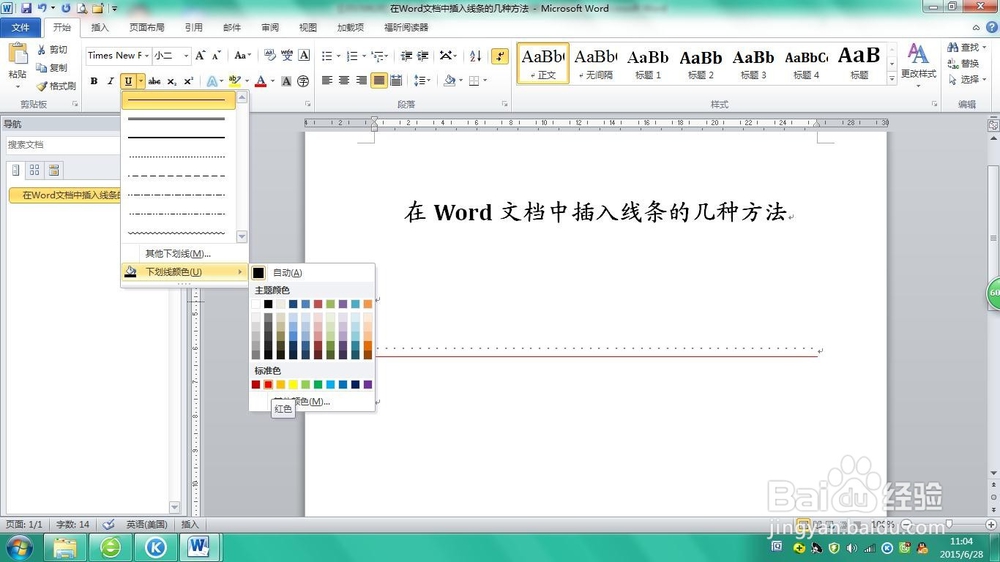The height and width of the screenshot is (562, 1000).
Task: Expand the styles gallery more arrow
Action: pyautogui.click(x=892, y=78)
